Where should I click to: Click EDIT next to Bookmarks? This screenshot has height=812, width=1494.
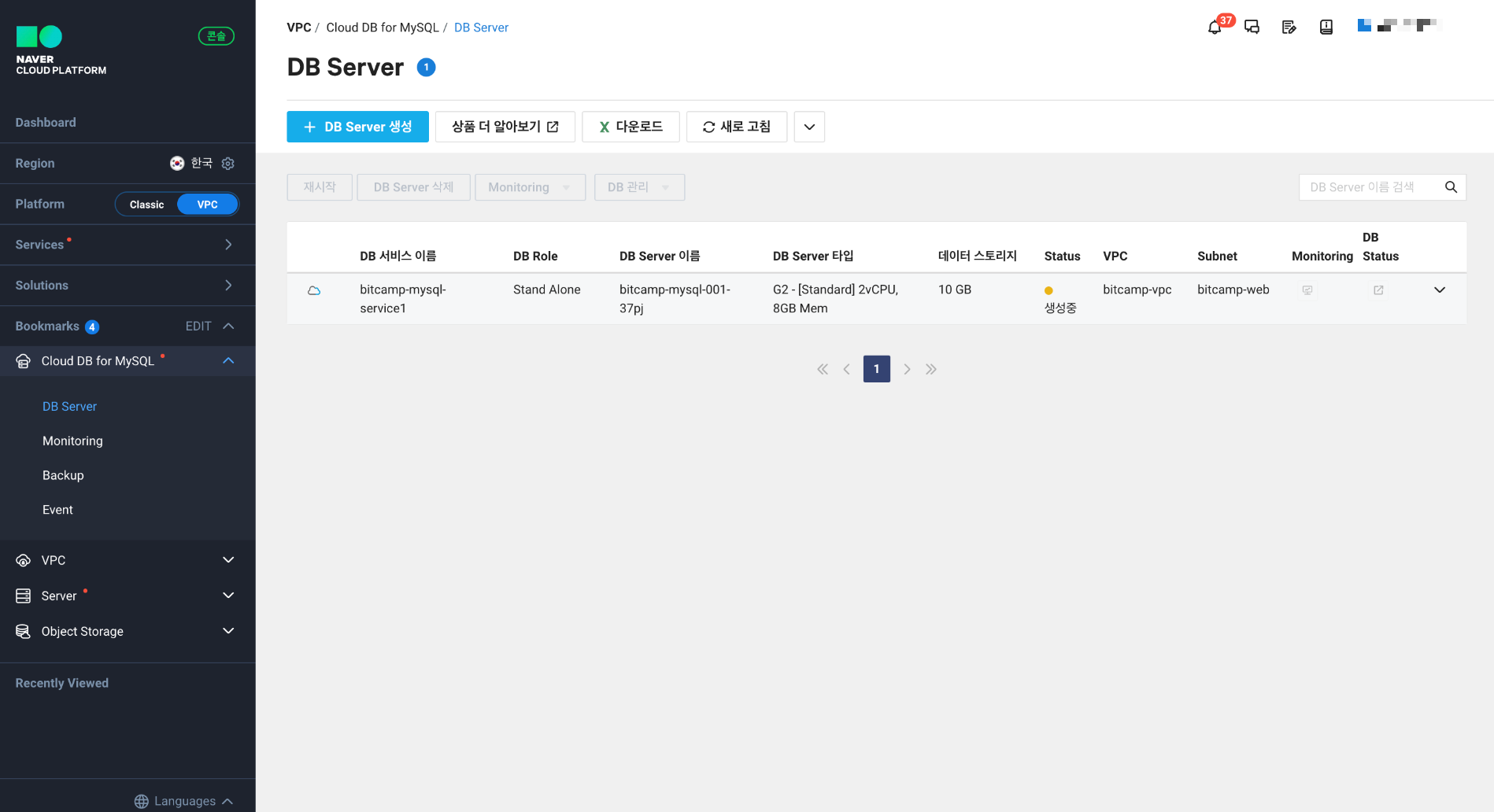point(198,327)
